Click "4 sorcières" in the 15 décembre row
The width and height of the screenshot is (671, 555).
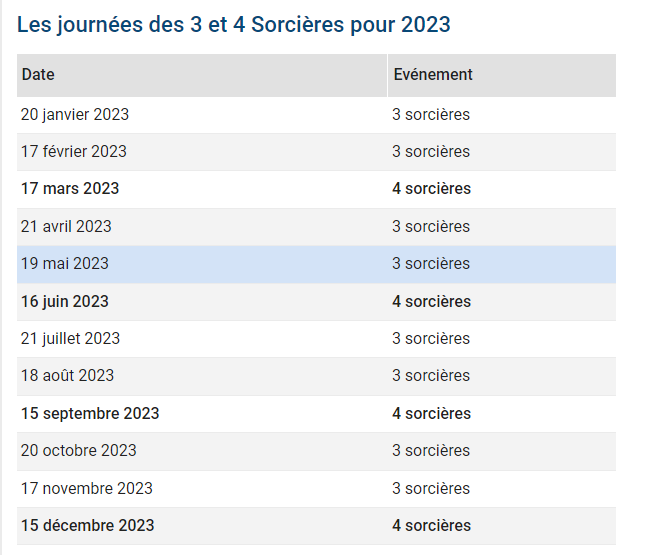tap(431, 525)
